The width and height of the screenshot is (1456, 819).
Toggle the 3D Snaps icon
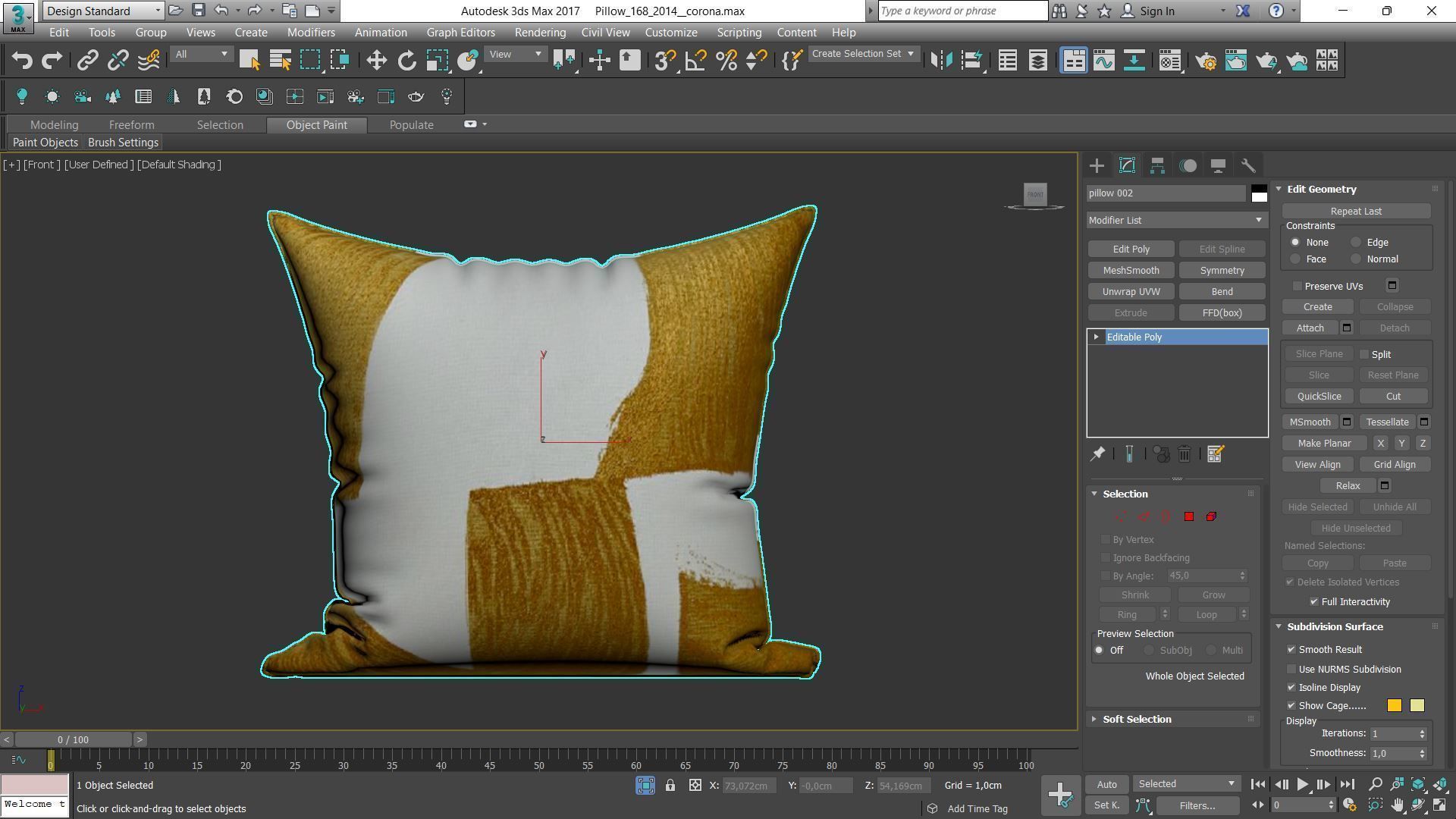click(664, 61)
